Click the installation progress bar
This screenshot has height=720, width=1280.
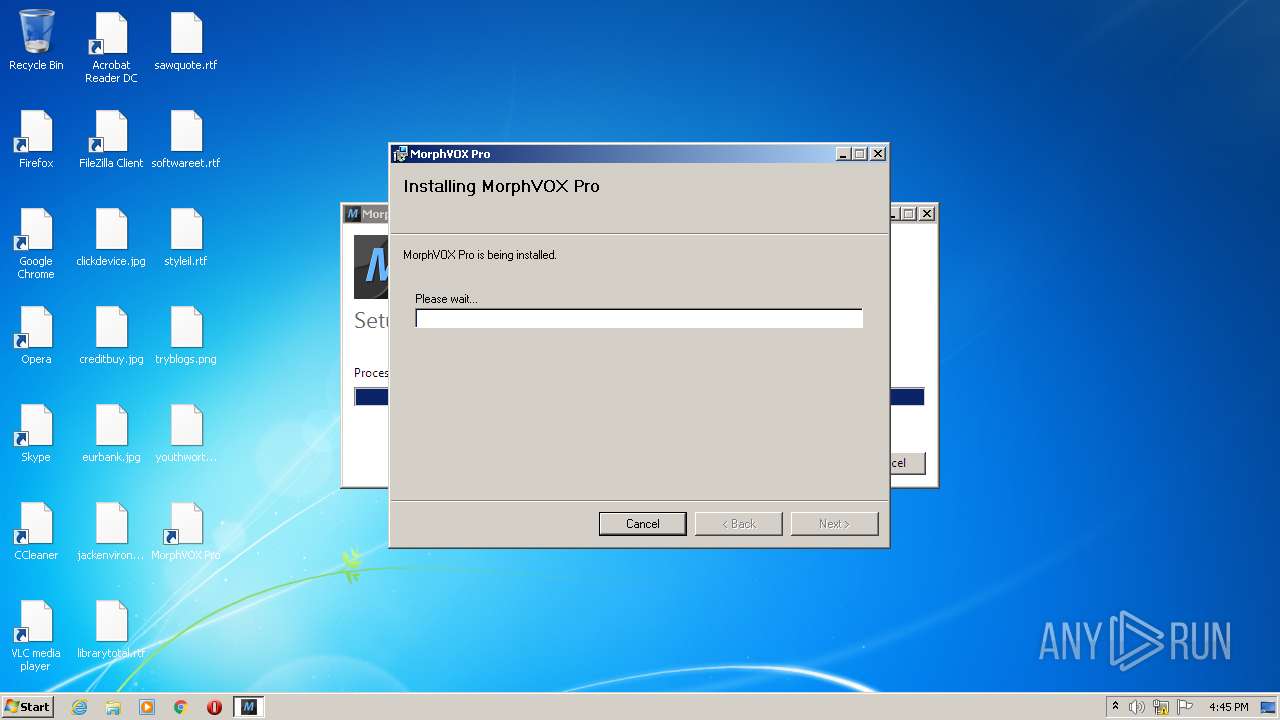tap(639, 318)
